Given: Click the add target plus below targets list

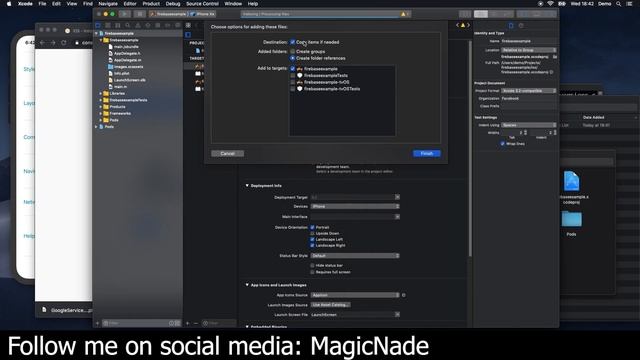Looking at the screenshot, I should pyautogui.click(x=188, y=323).
